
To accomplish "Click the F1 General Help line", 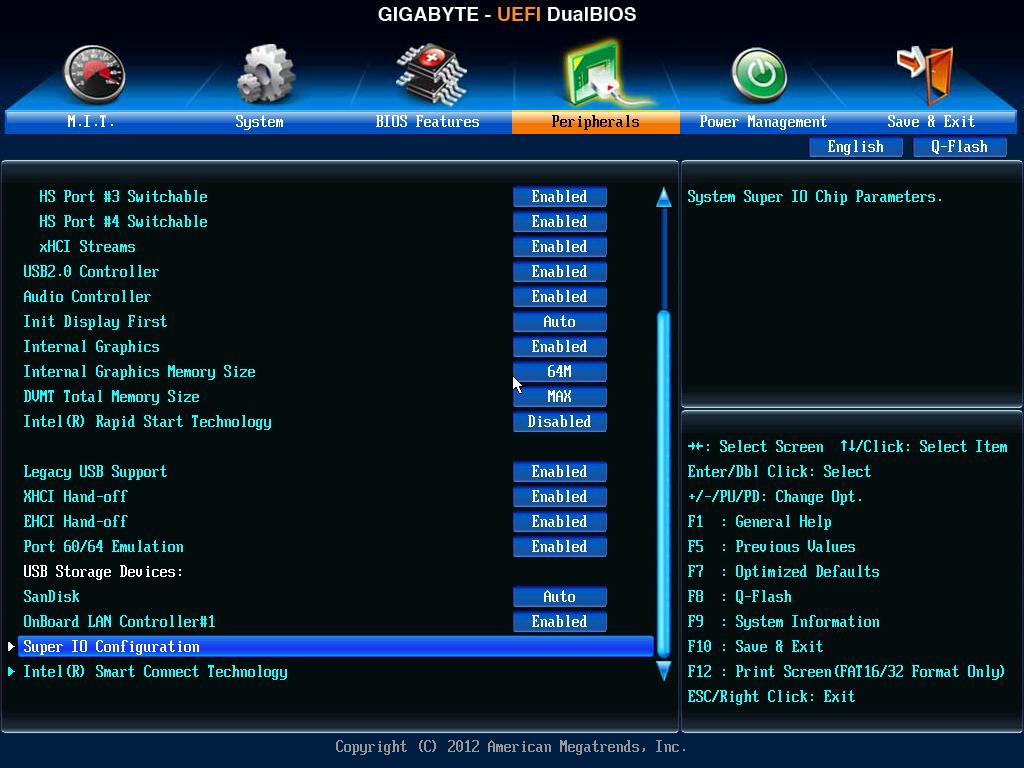I will (x=760, y=522).
